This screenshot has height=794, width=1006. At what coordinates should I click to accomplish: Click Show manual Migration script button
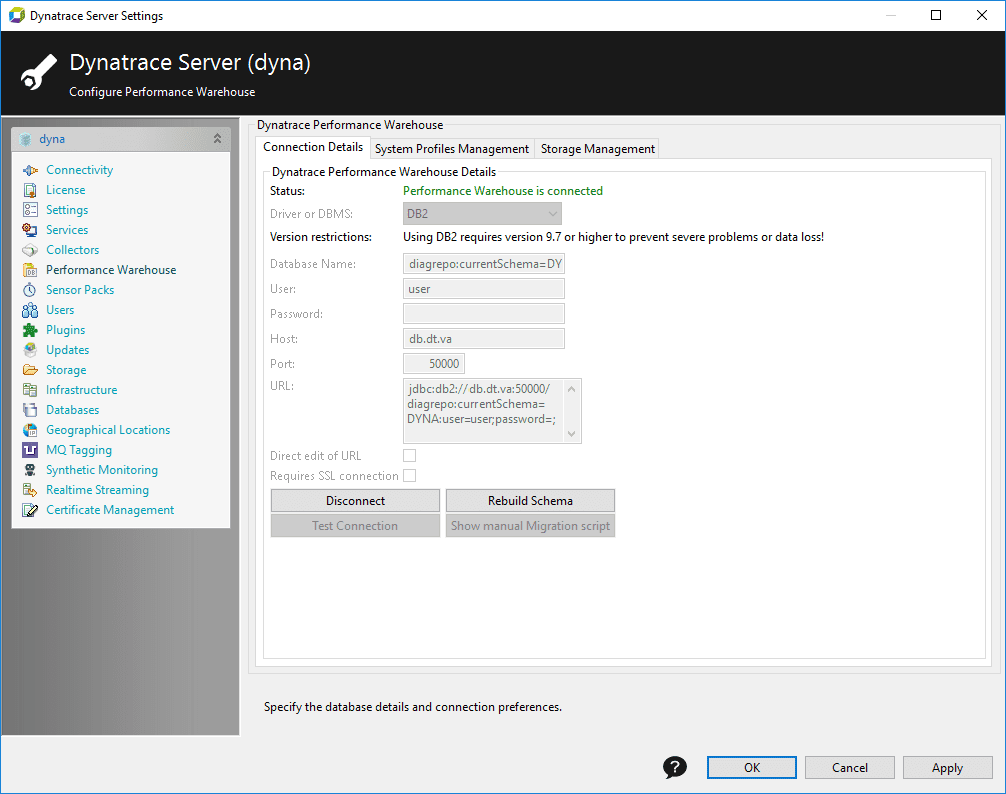click(x=531, y=525)
